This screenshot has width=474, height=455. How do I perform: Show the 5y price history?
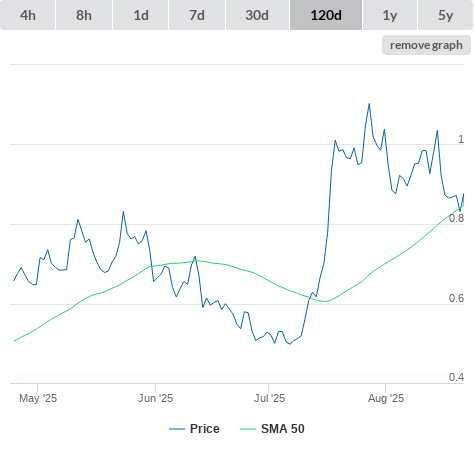446,15
